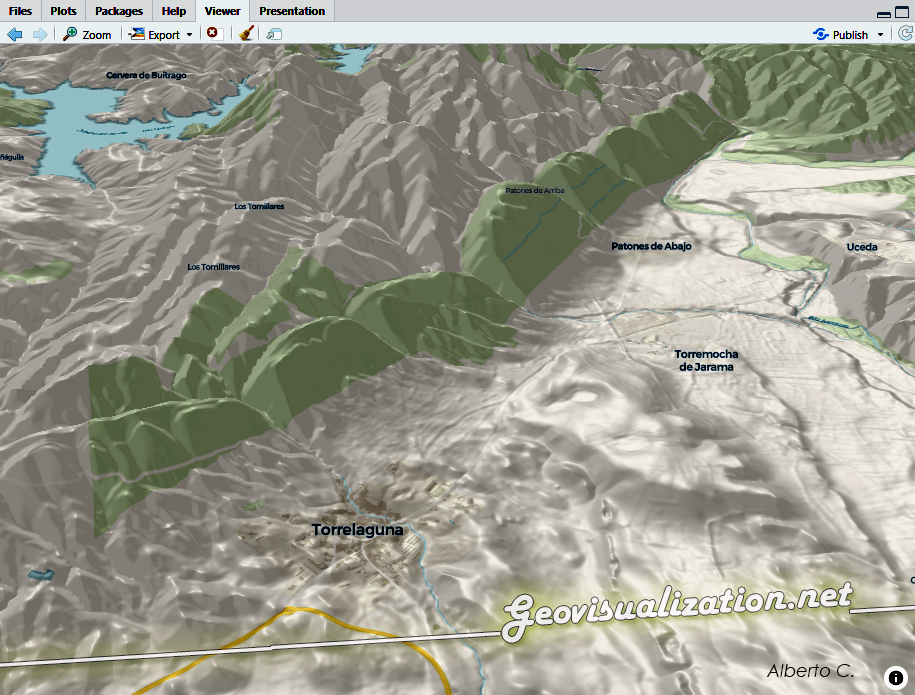Open the Help tab
Viewport: 915px width, 695px height.
[174, 11]
